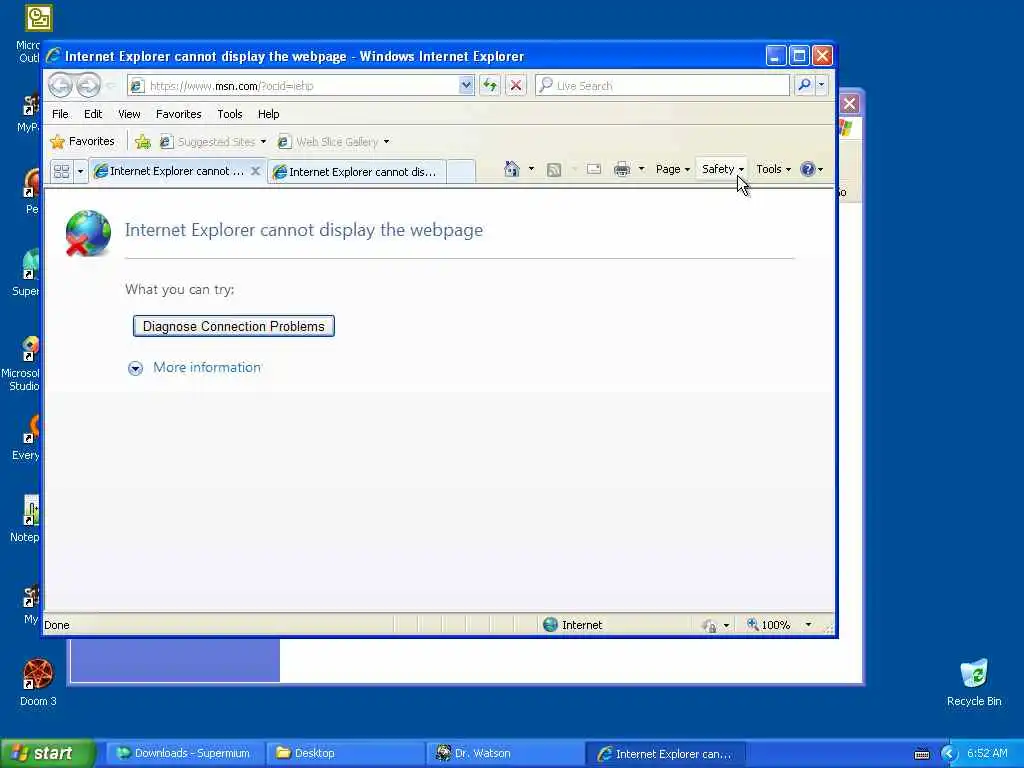
Task: Expand the More information section
Action: (x=195, y=368)
